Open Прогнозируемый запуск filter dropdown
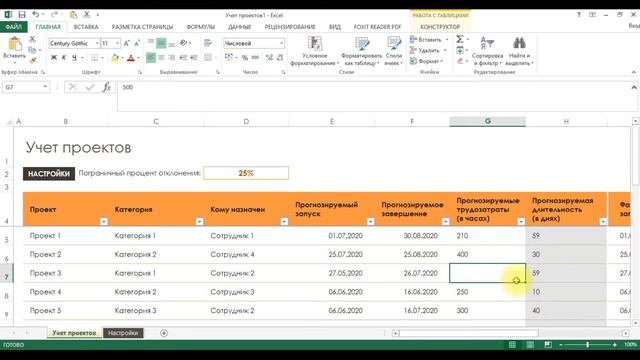The width and height of the screenshot is (640, 360). pos(371,221)
